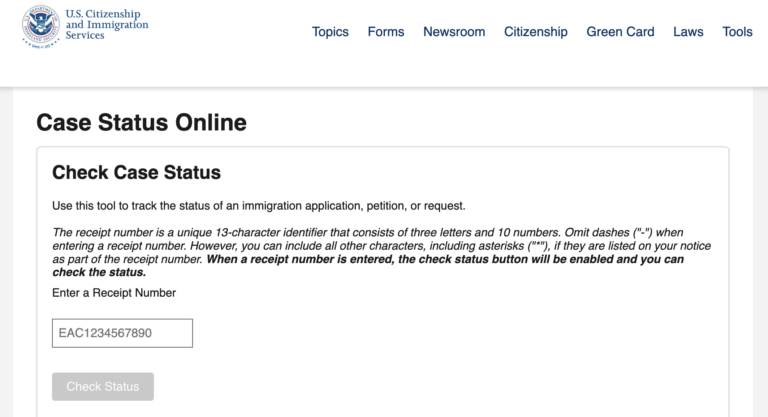Click the 'Use this tool to track' sentence
The height and width of the screenshot is (417, 768).
click(x=258, y=206)
